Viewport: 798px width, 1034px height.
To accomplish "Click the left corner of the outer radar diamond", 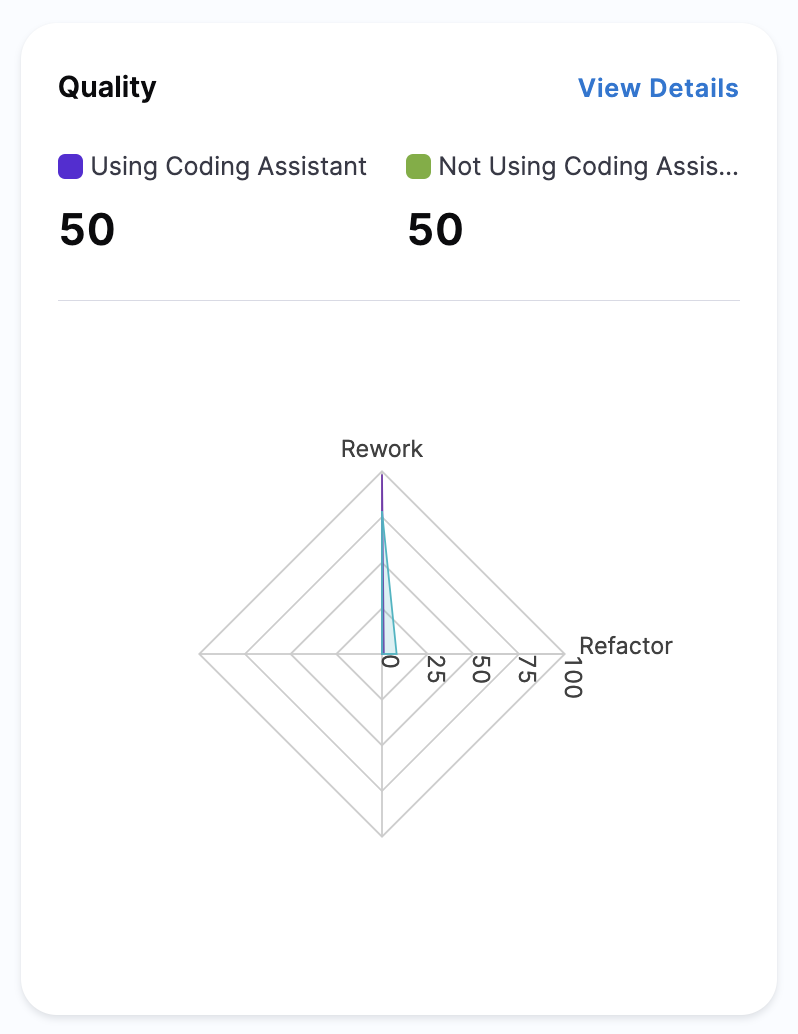I will [x=202, y=654].
